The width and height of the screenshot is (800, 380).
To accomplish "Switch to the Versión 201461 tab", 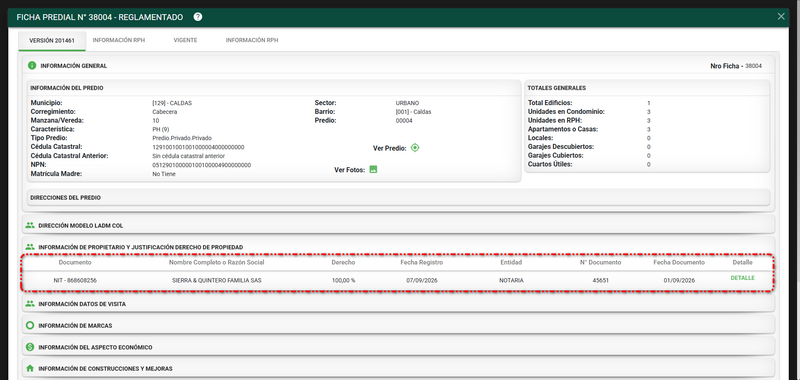I will coord(52,40).
